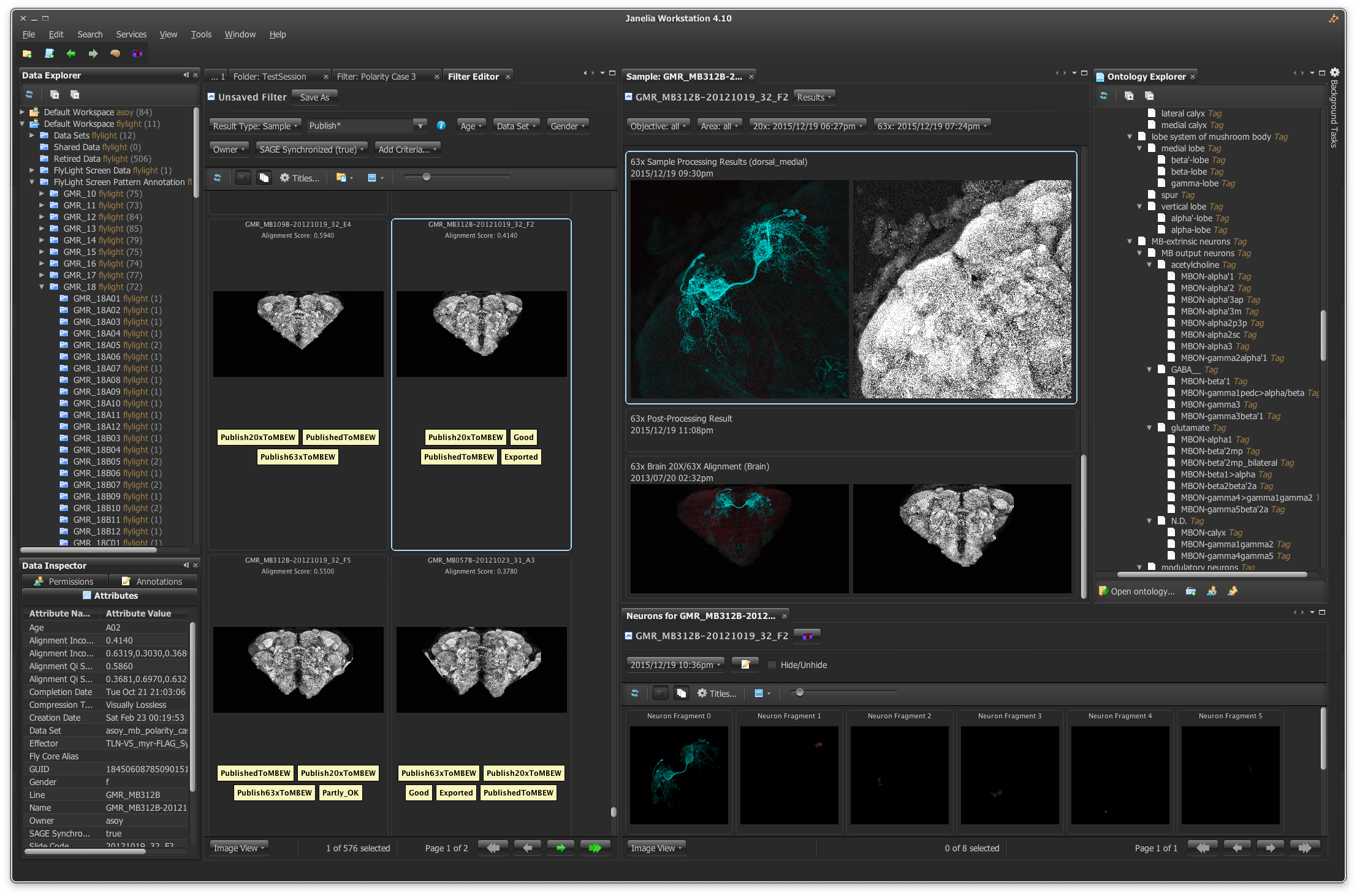1357x896 pixels.
Task: Adjust the Filter Editor thumbnail size slider
Action: (x=427, y=177)
